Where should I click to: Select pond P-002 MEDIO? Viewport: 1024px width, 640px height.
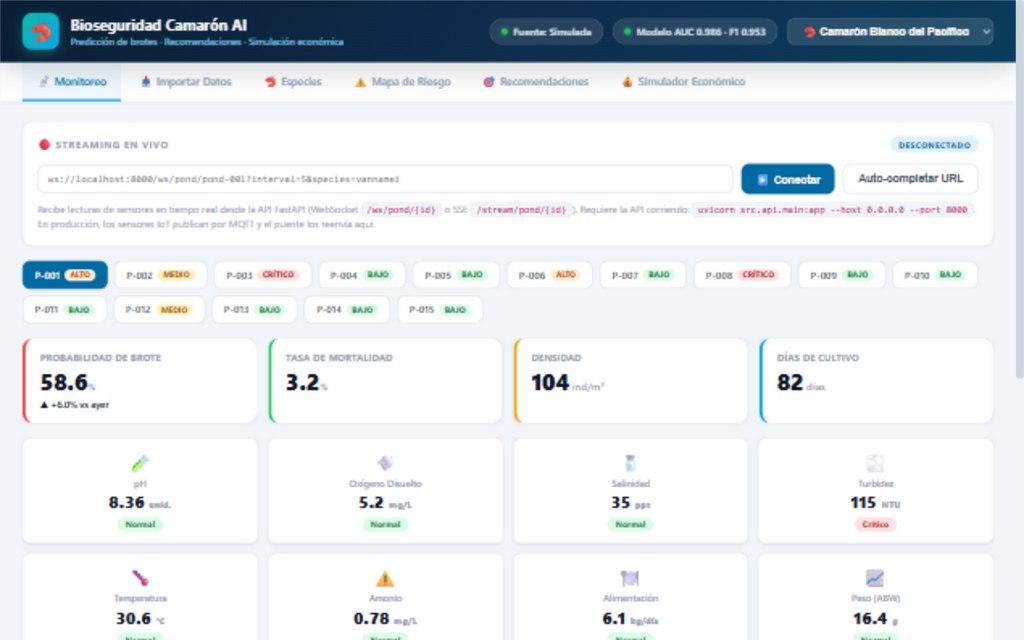pos(161,275)
